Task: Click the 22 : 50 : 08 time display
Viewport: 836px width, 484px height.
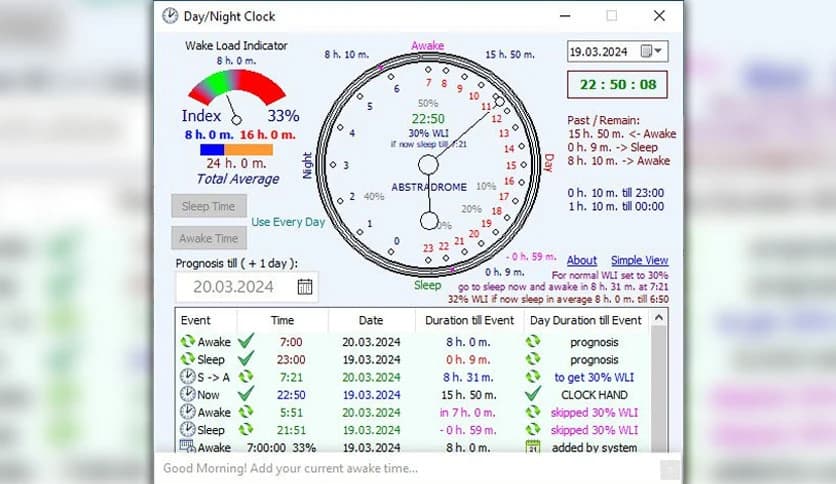Action: 617,85
